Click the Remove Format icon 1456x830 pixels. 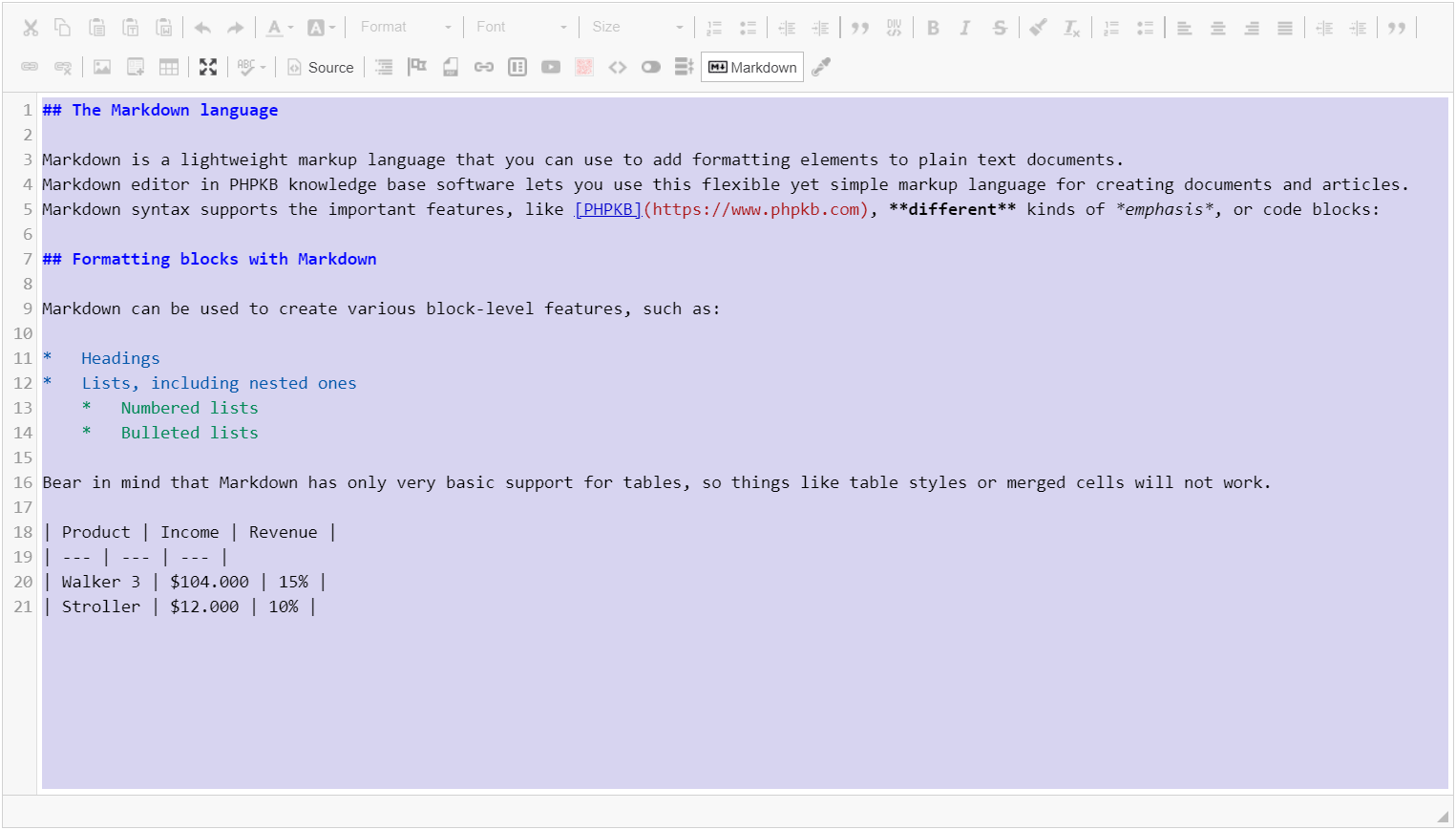(x=1071, y=28)
